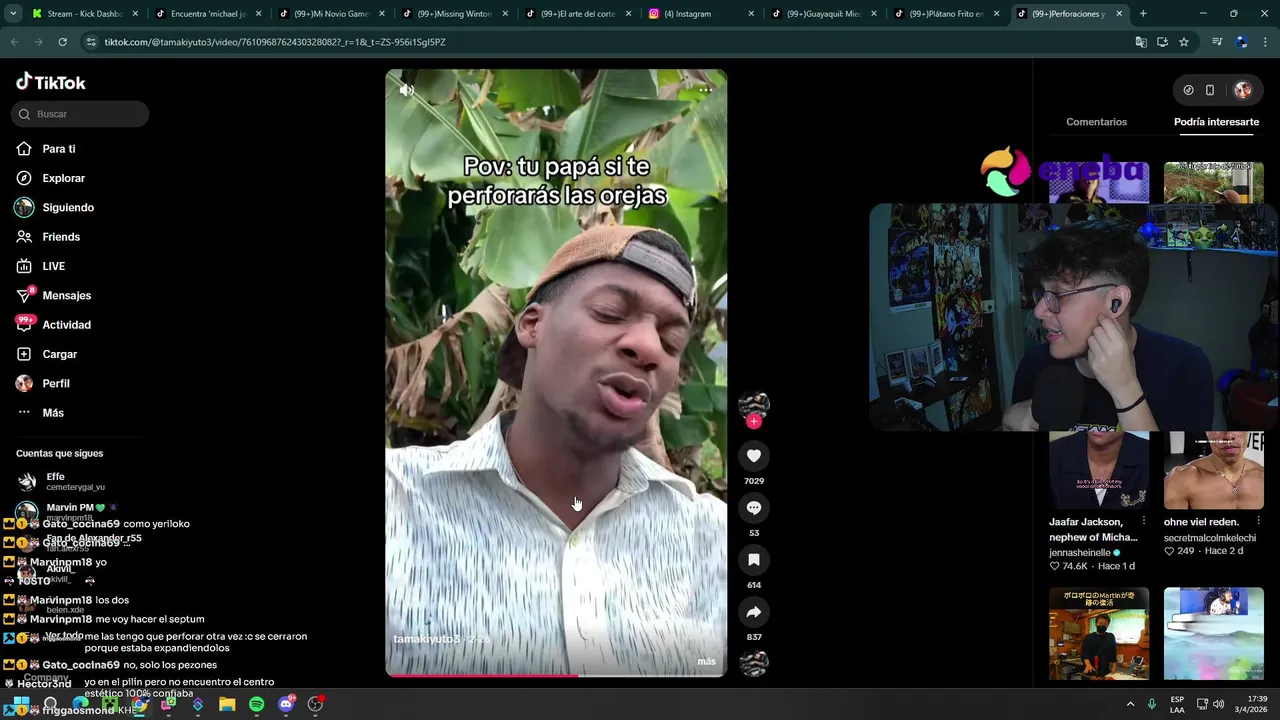Open Spotify from taskbar
This screenshot has width=1280, height=720.
[x=256, y=704]
